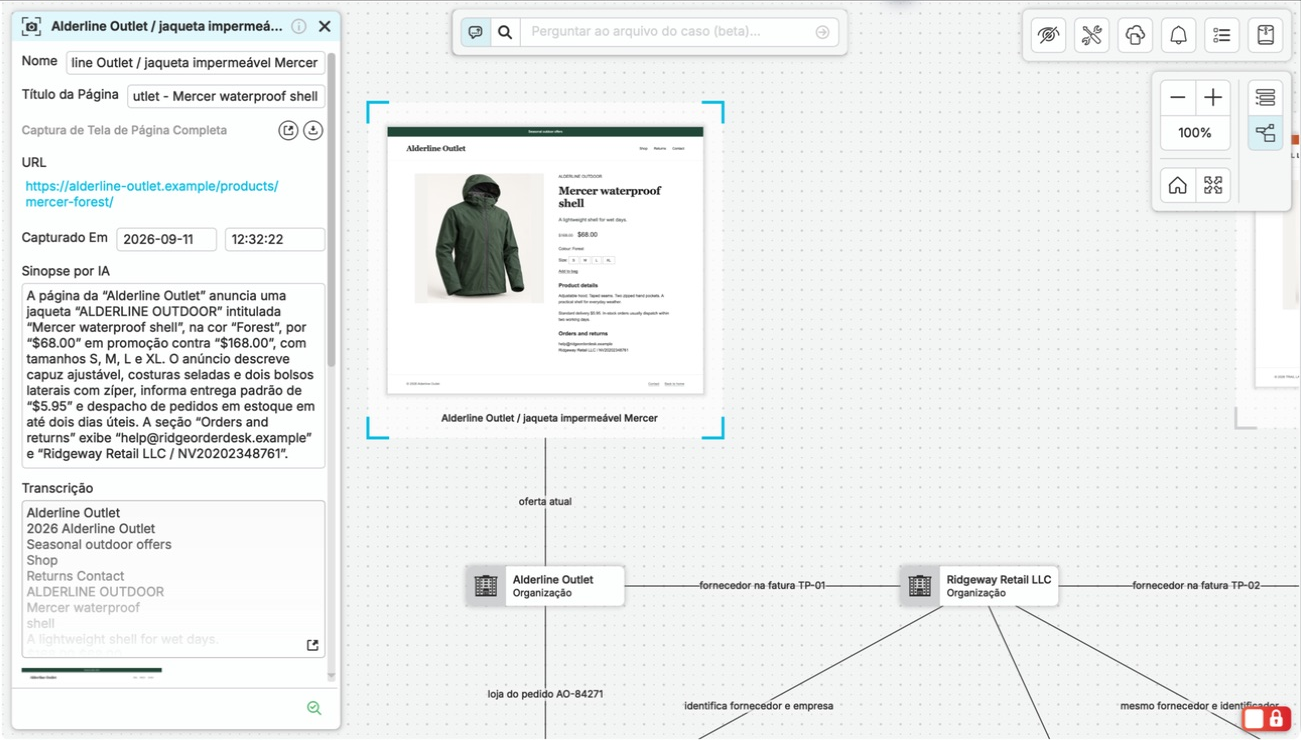Close the Alderline Outlet details panel
Image resolution: width=1301 pixels, height=740 pixels.
point(324,27)
